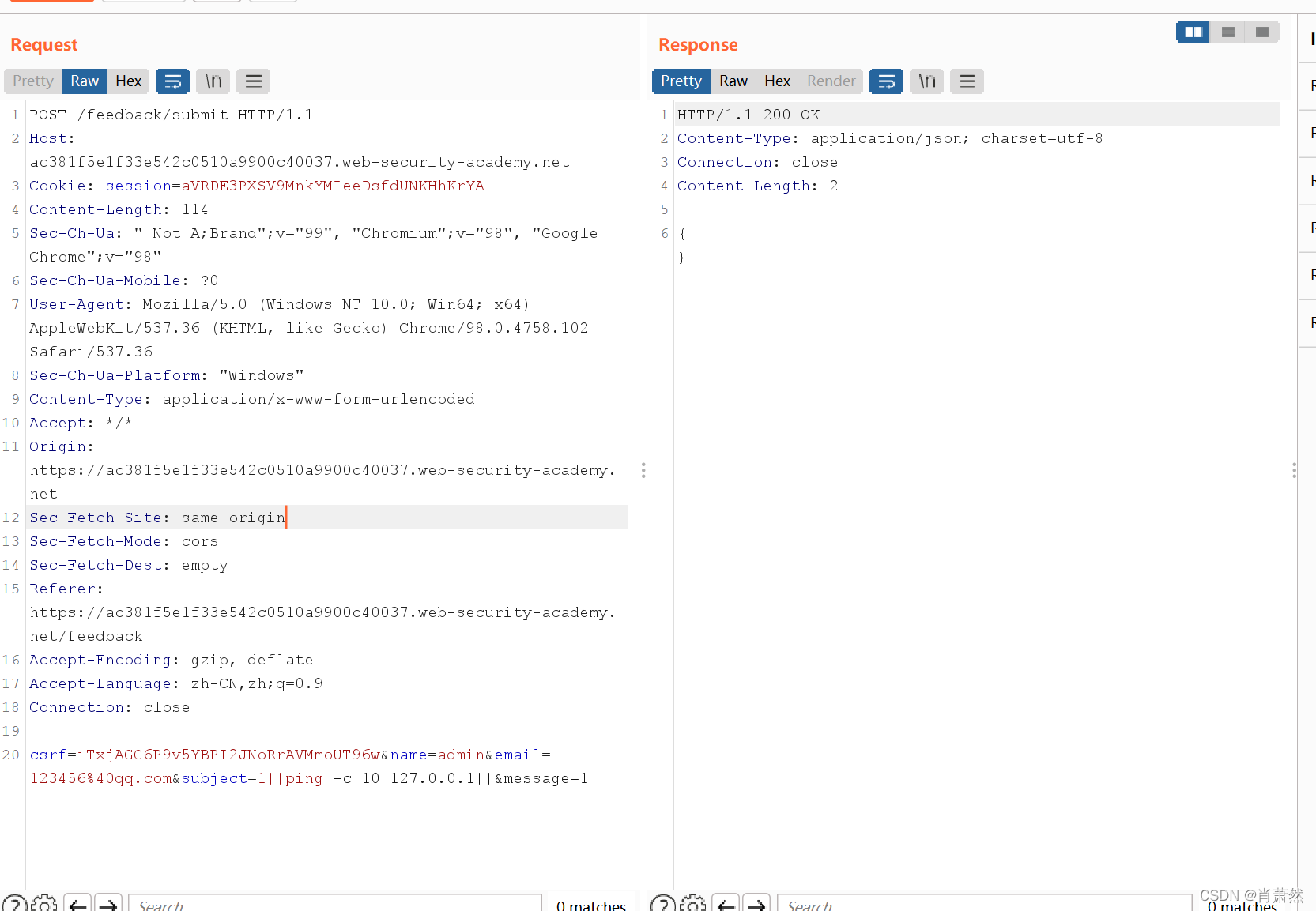The image size is (1316, 911).
Task: Focus the Request search field
Action: point(335,904)
